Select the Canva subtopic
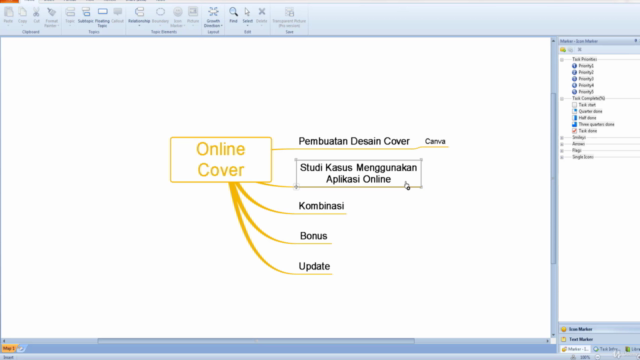This screenshot has width=640, height=360. coord(435,141)
